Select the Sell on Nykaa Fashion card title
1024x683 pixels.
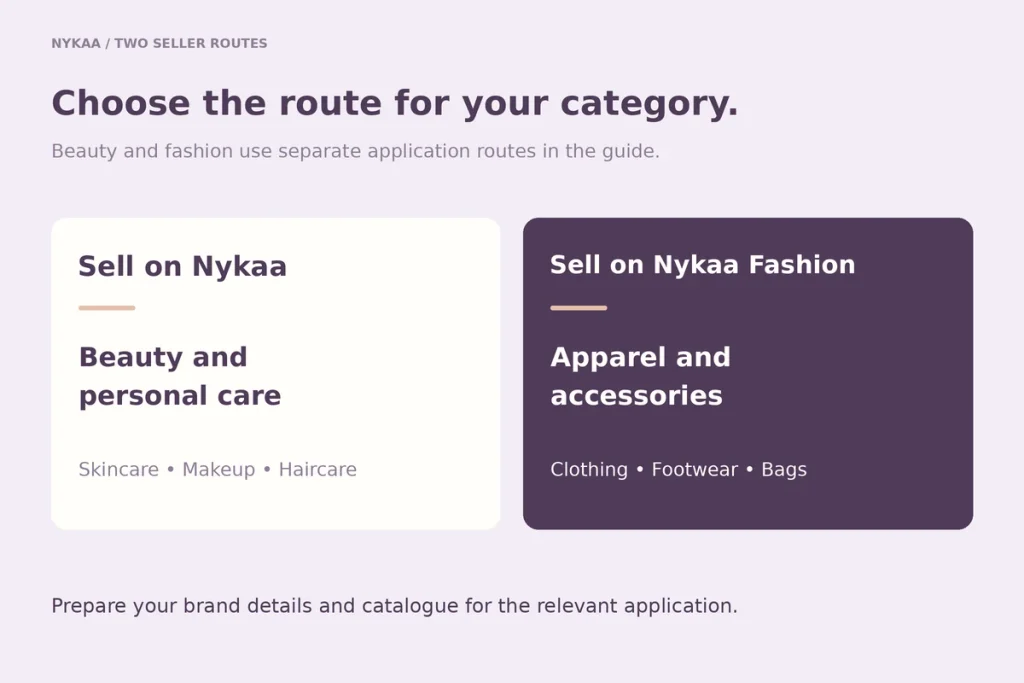[702, 265]
